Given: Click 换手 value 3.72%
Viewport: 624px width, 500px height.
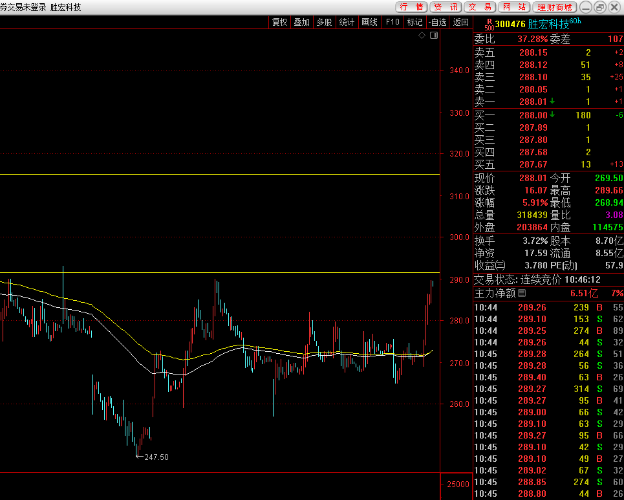Looking at the screenshot, I should coord(535,241).
